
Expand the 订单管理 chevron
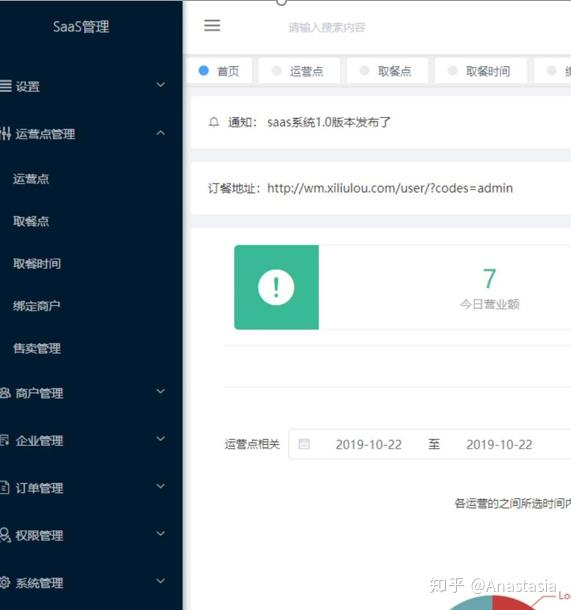161,486
